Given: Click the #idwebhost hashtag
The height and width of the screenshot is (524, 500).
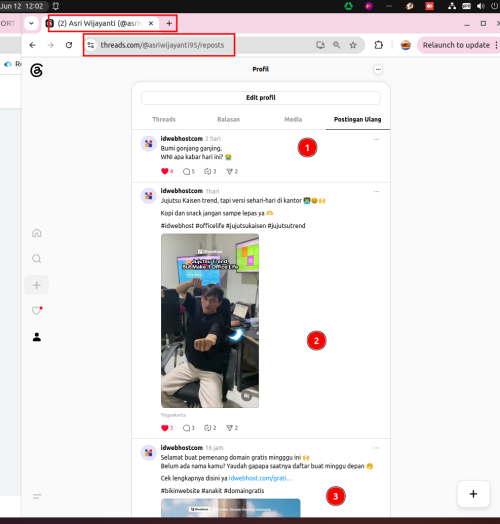Looking at the screenshot, I should pos(177,226).
